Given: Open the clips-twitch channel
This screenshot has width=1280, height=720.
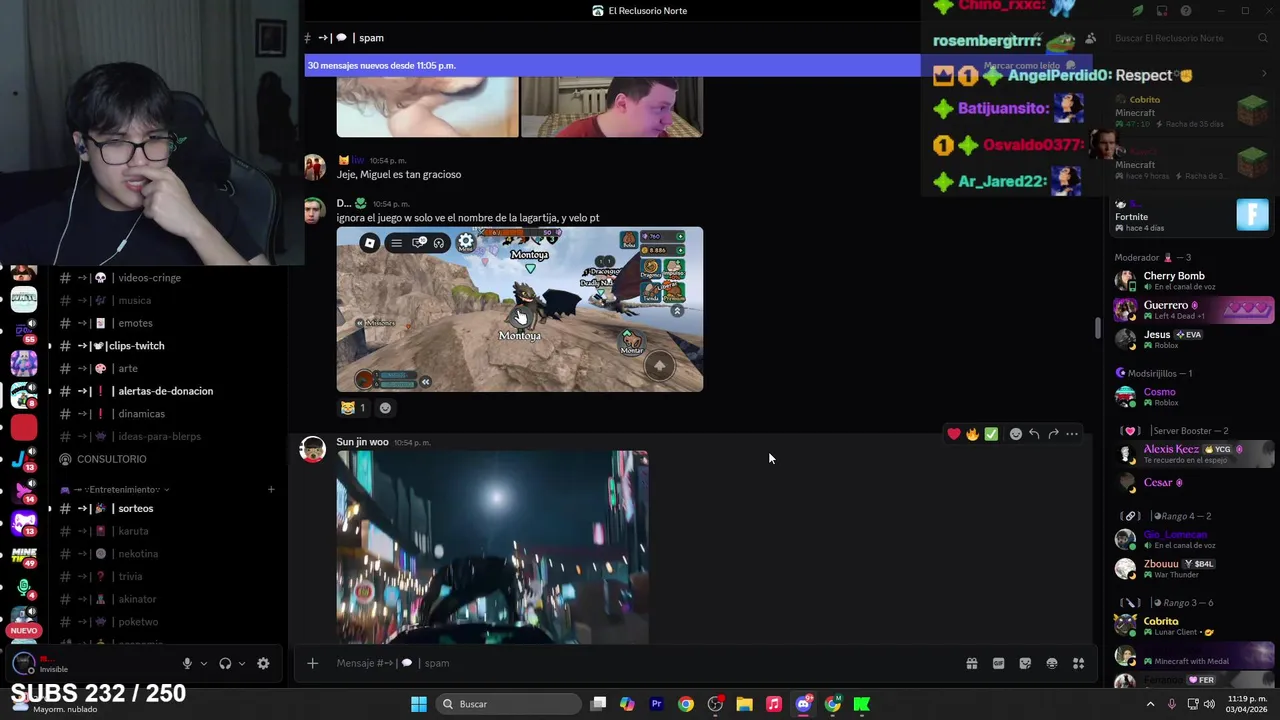Looking at the screenshot, I should [x=137, y=346].
